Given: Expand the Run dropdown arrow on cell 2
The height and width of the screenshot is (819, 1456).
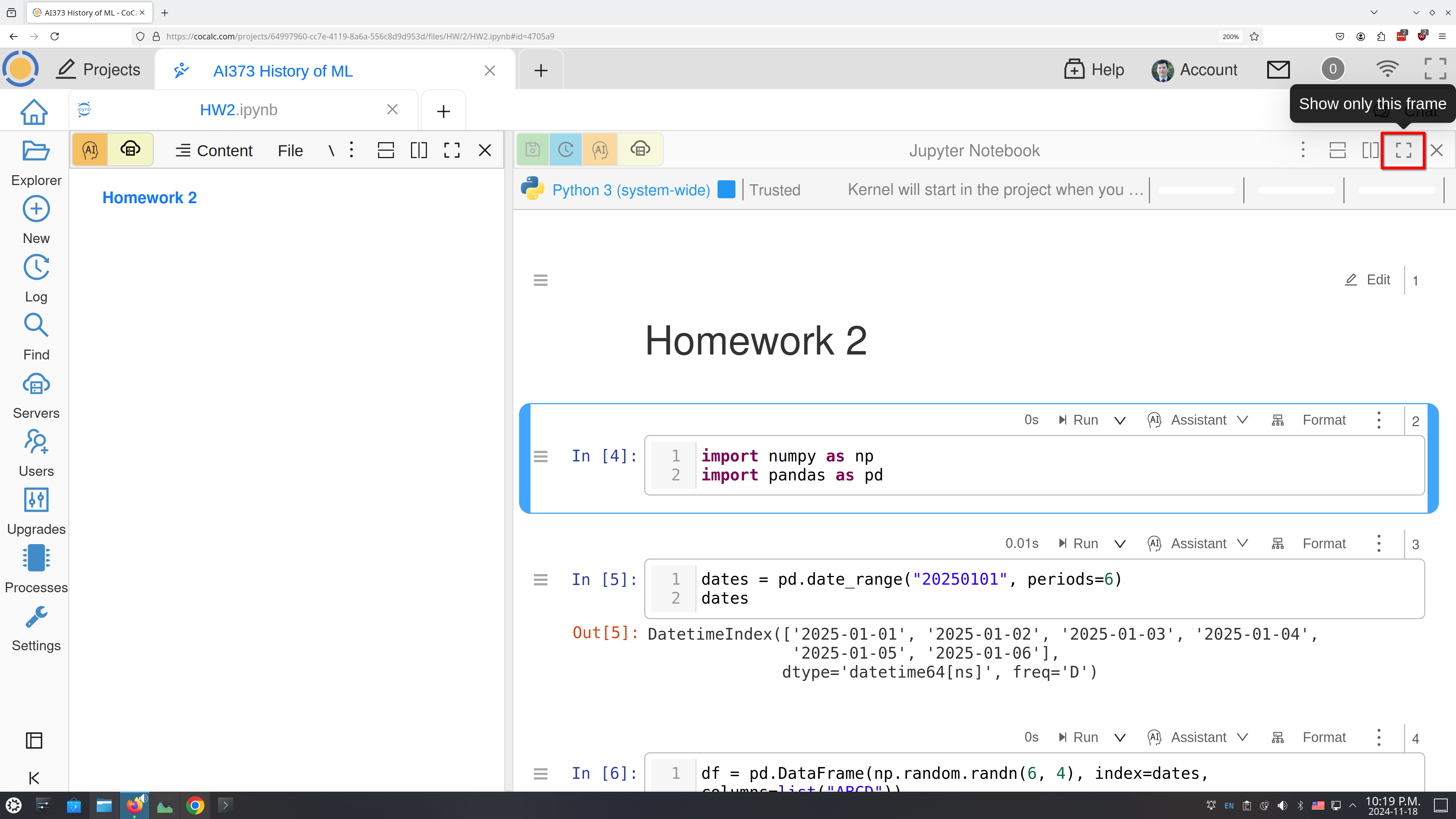Looking at the screenshot, I should pos(1120,420).
